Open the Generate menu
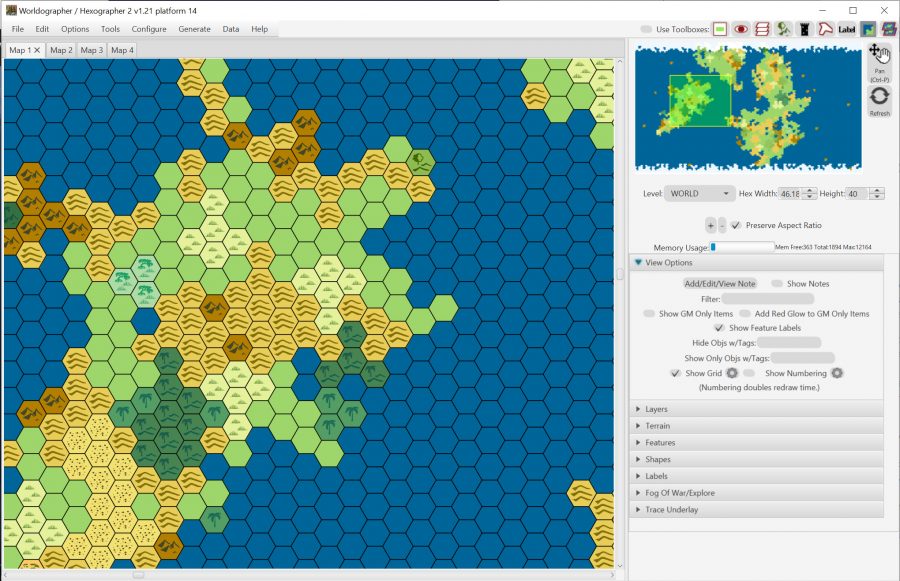The height and width of the screenshot is (581, 900). [196, 29]
